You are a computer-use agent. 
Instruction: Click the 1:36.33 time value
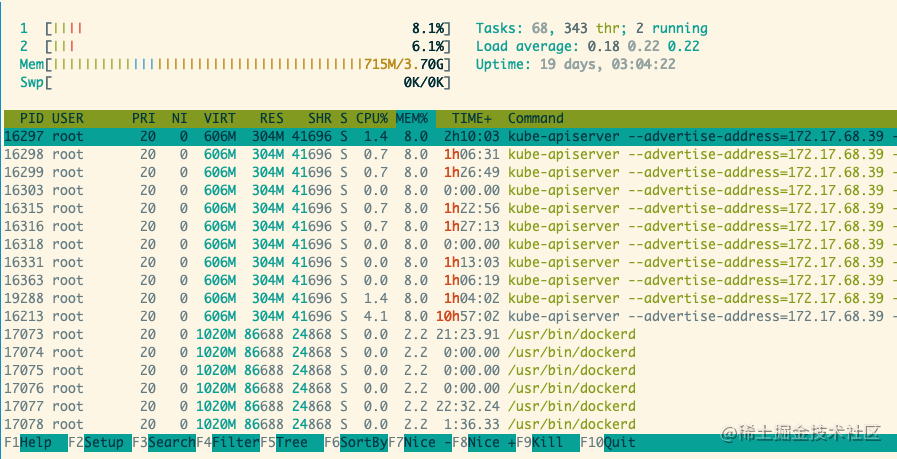[471, 425]
